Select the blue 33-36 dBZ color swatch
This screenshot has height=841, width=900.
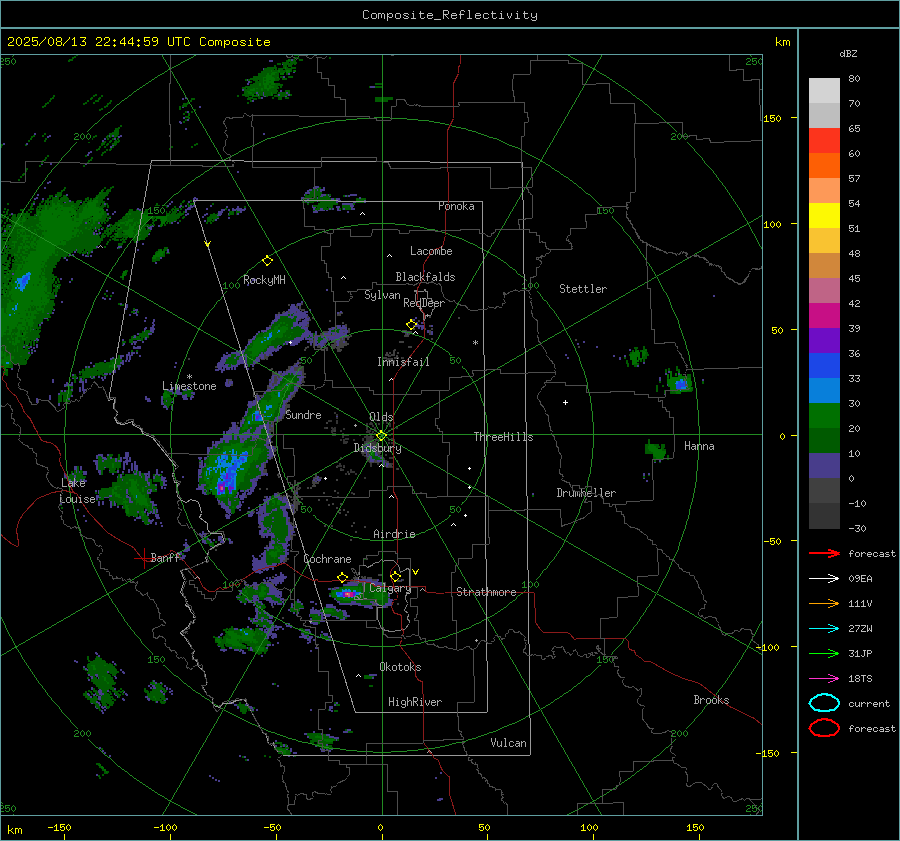(x=824, y=366)
